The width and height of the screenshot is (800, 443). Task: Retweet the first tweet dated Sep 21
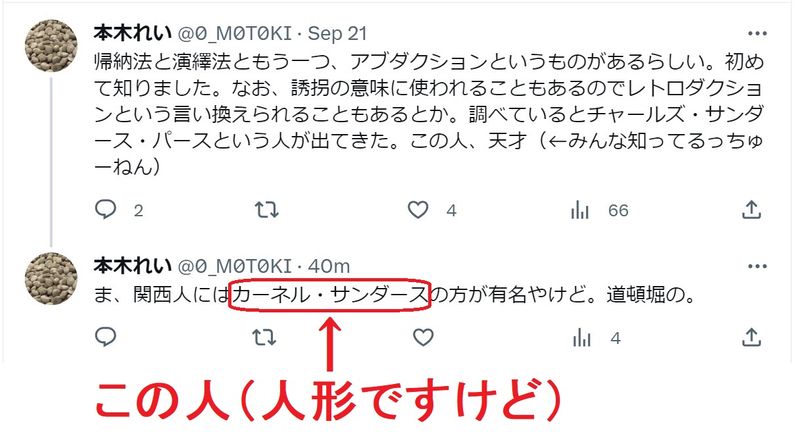click(266, 209)
